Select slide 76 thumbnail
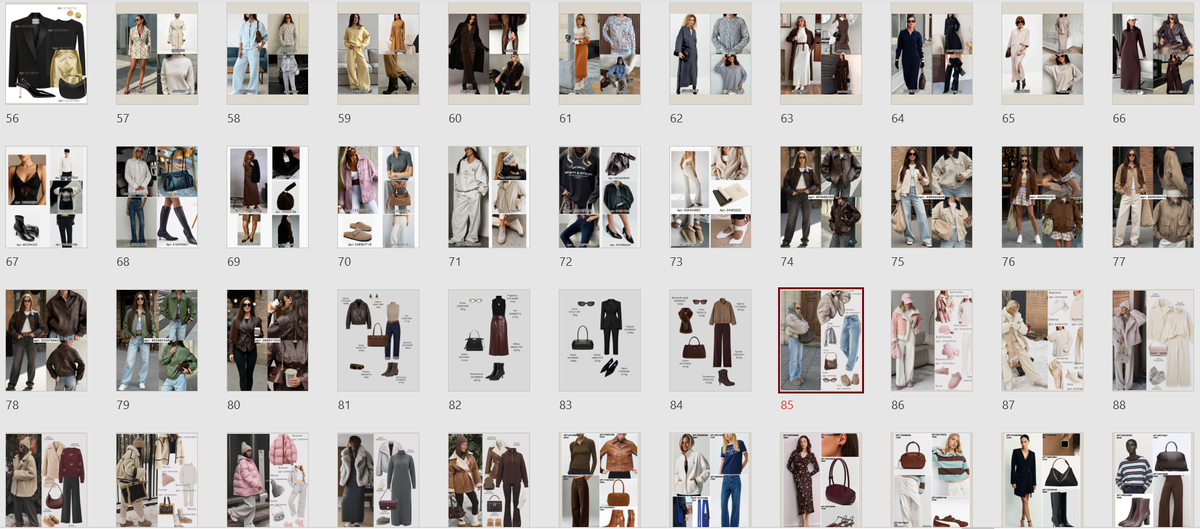1200x529 pixels. pyautogui.click(x=1042, y=197)
